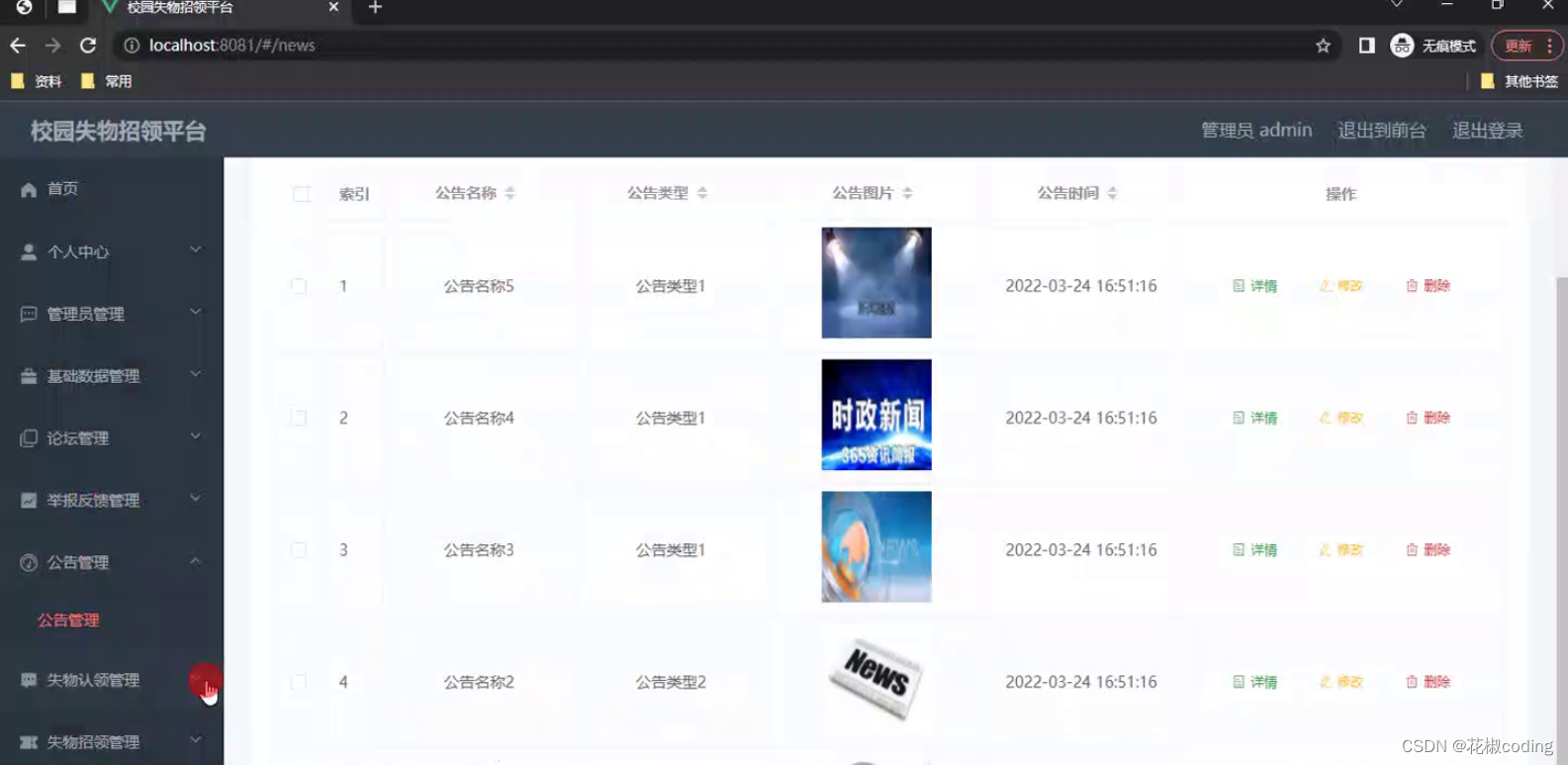
Task: Click 删除 for 公告名称2
Action: (1428, 682)
